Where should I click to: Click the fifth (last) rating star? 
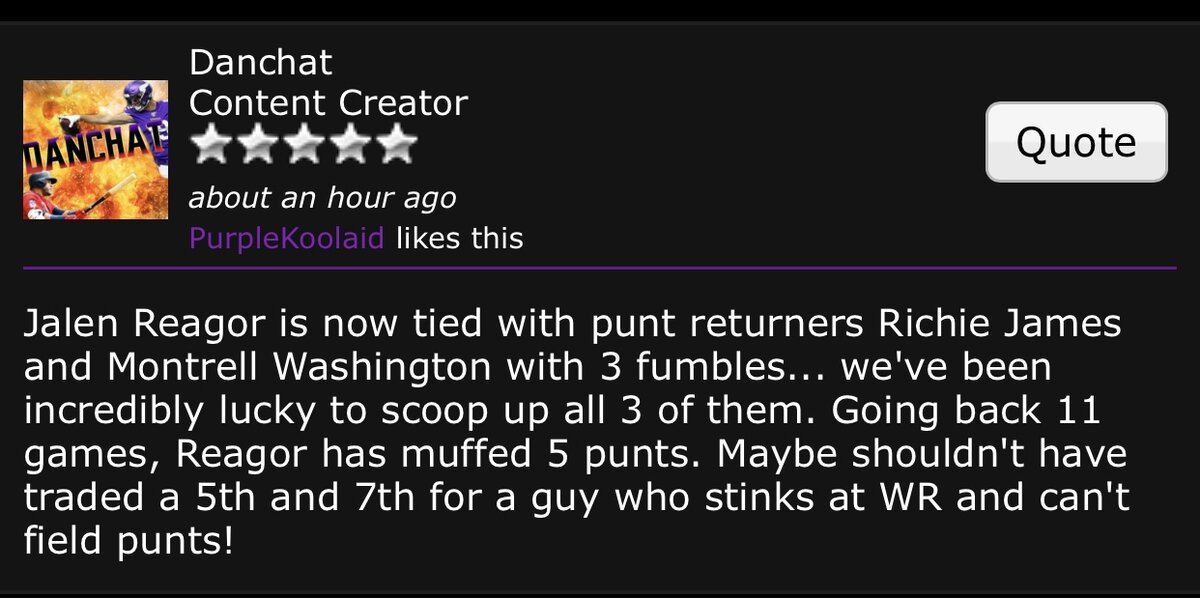396,146
